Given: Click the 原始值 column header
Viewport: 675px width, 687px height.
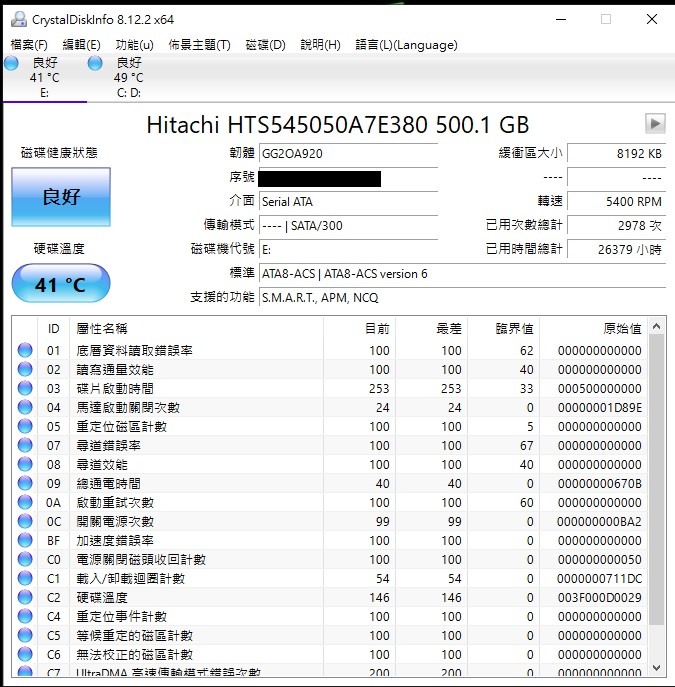Looking at the screenshot, I should click(593, 329).
